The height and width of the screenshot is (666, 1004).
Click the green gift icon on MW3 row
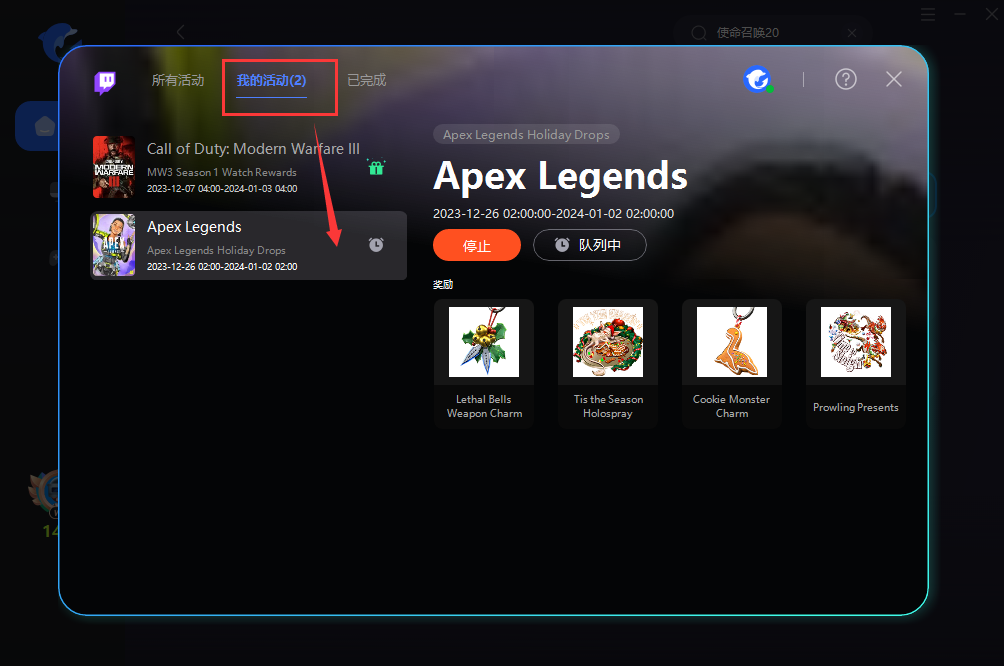(x=376, y=167)
